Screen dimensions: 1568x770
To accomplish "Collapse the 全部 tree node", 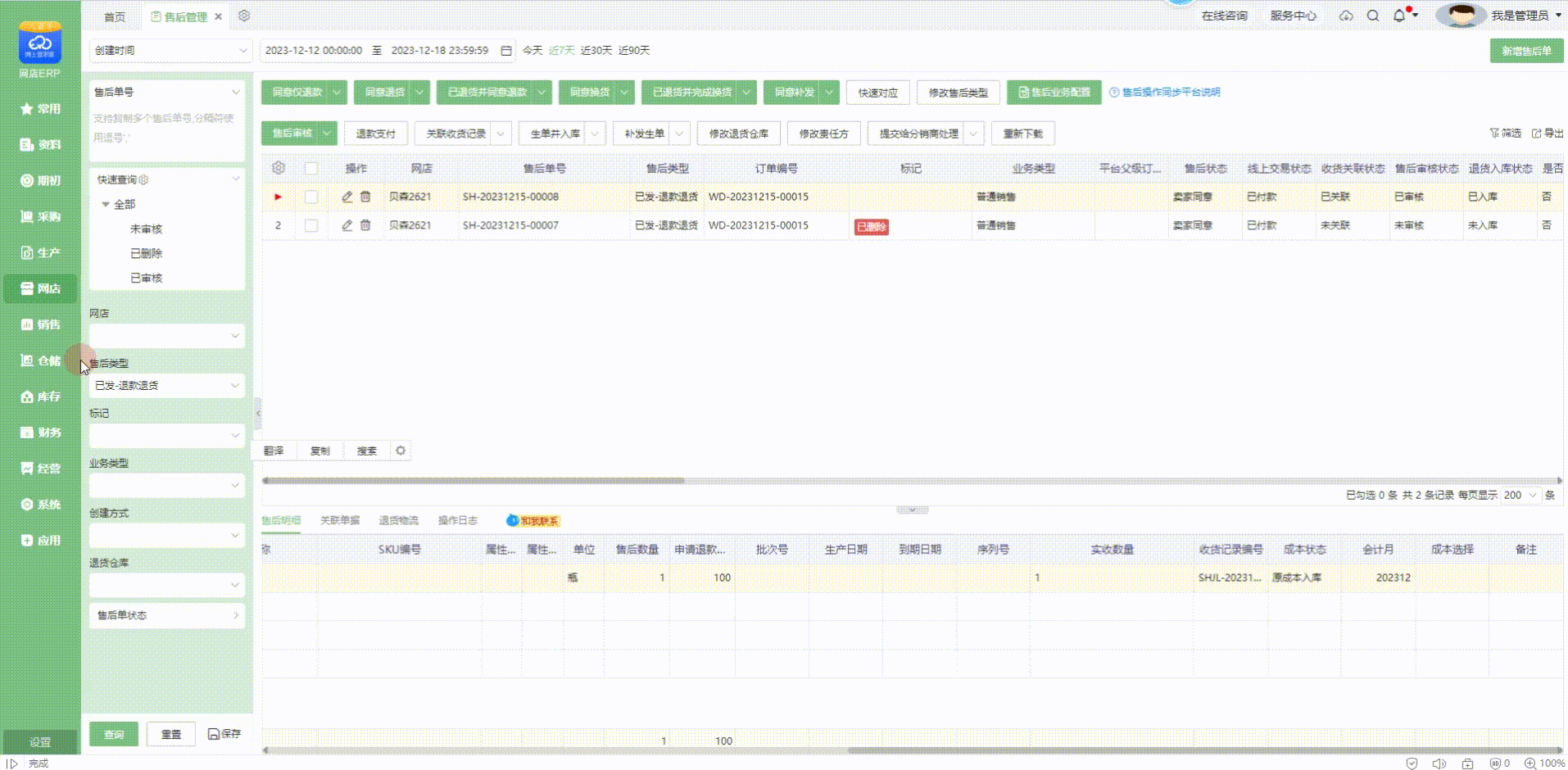I will click(x=105, y=204).
